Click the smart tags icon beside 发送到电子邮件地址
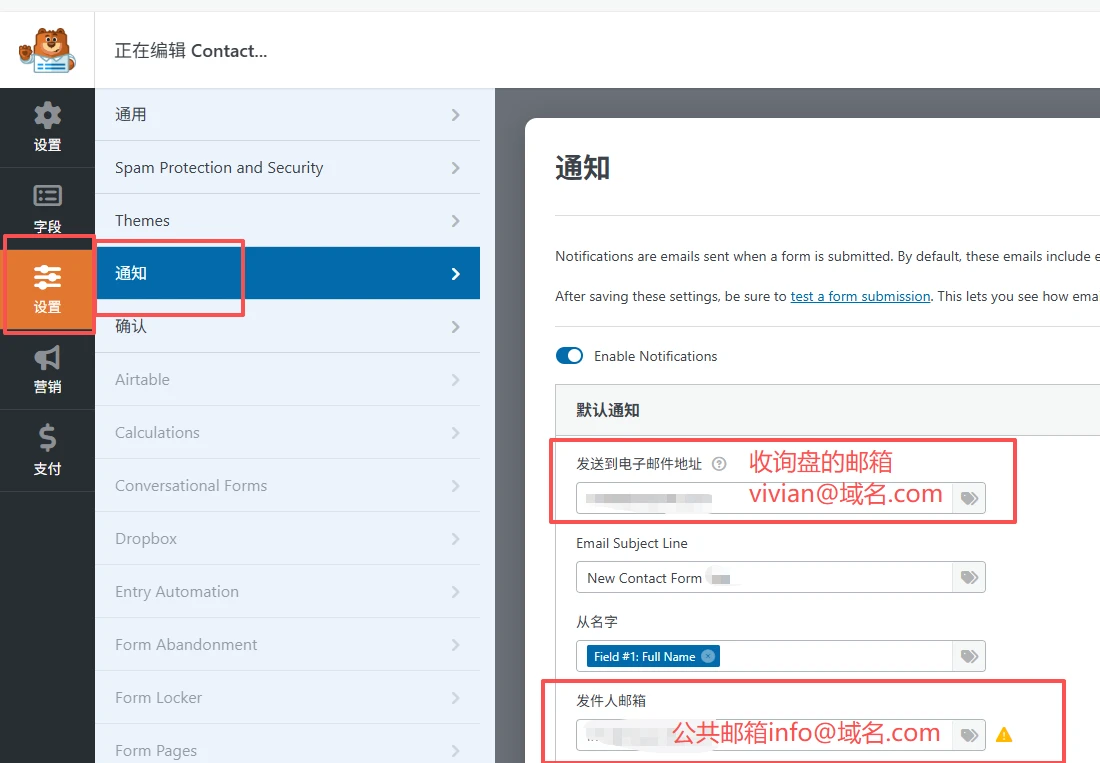This screenshot has width=1100, height=763. [967, 498]
